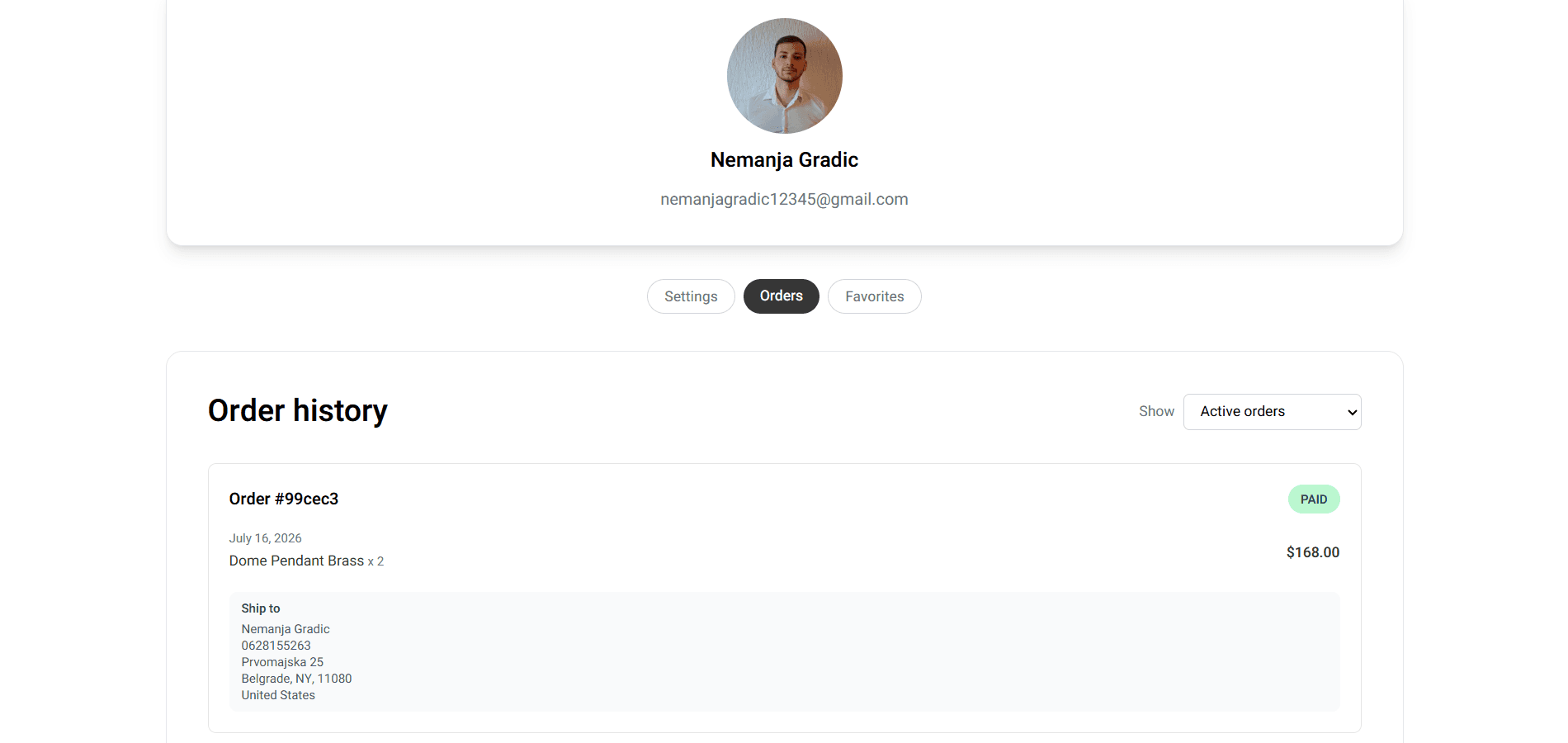This screenshot has width=1568, height=743.
Task: Click the email nemanjagradic12345@gmail.com
Action: (x=784, y=199)
